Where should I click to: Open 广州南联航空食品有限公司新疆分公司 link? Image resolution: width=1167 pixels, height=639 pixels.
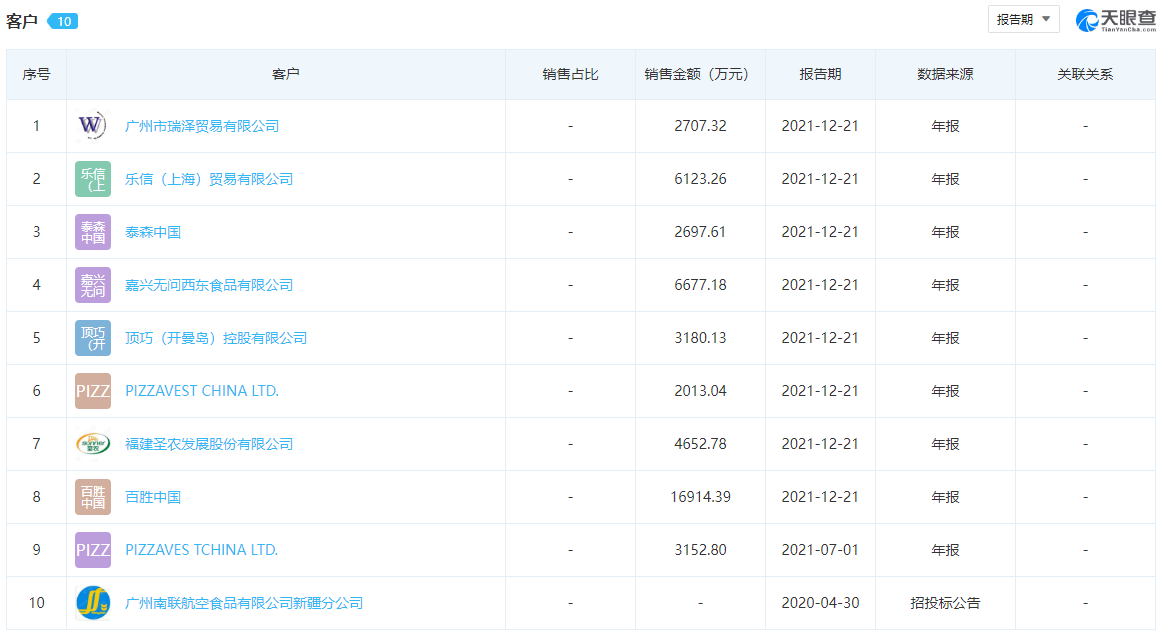click(243, 603)
